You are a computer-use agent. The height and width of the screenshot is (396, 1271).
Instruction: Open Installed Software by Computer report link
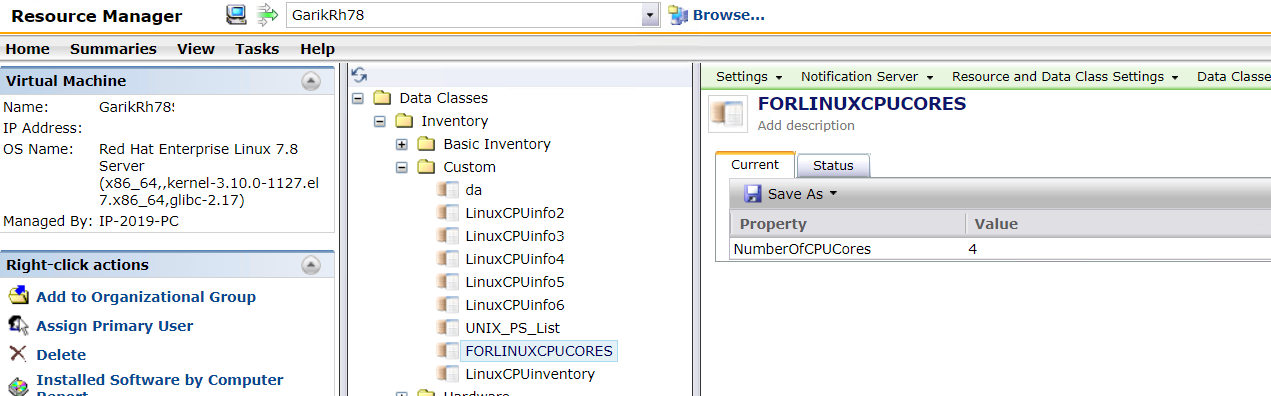[x=160, y=386]
